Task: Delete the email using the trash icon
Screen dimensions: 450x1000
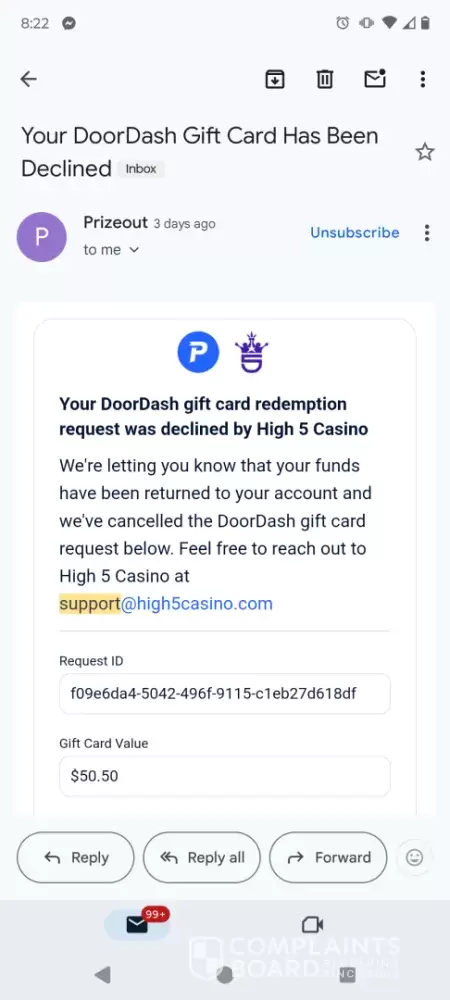Action: click(325, 79)
